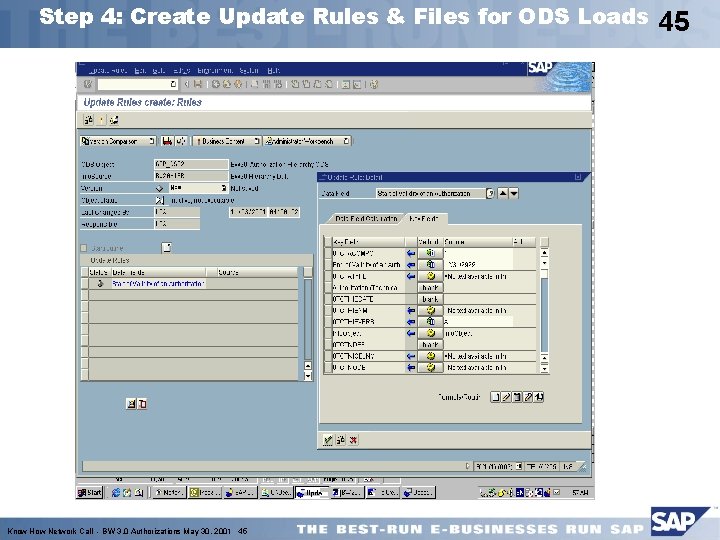The width and height of the screenshot is (720, 540).
Task: Click the Save disk icon in SAP toolbar
Action: click(198, 84)
